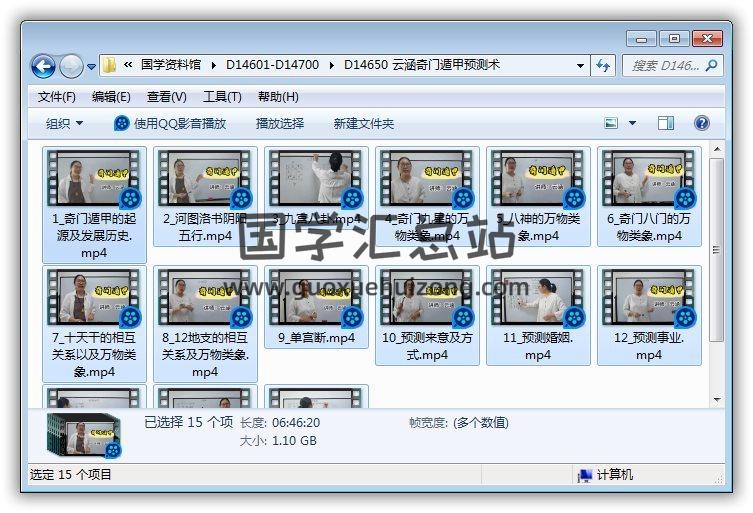
Task: Click the 国学资料馆 breadcrumb segment
Action: point(172,65)
